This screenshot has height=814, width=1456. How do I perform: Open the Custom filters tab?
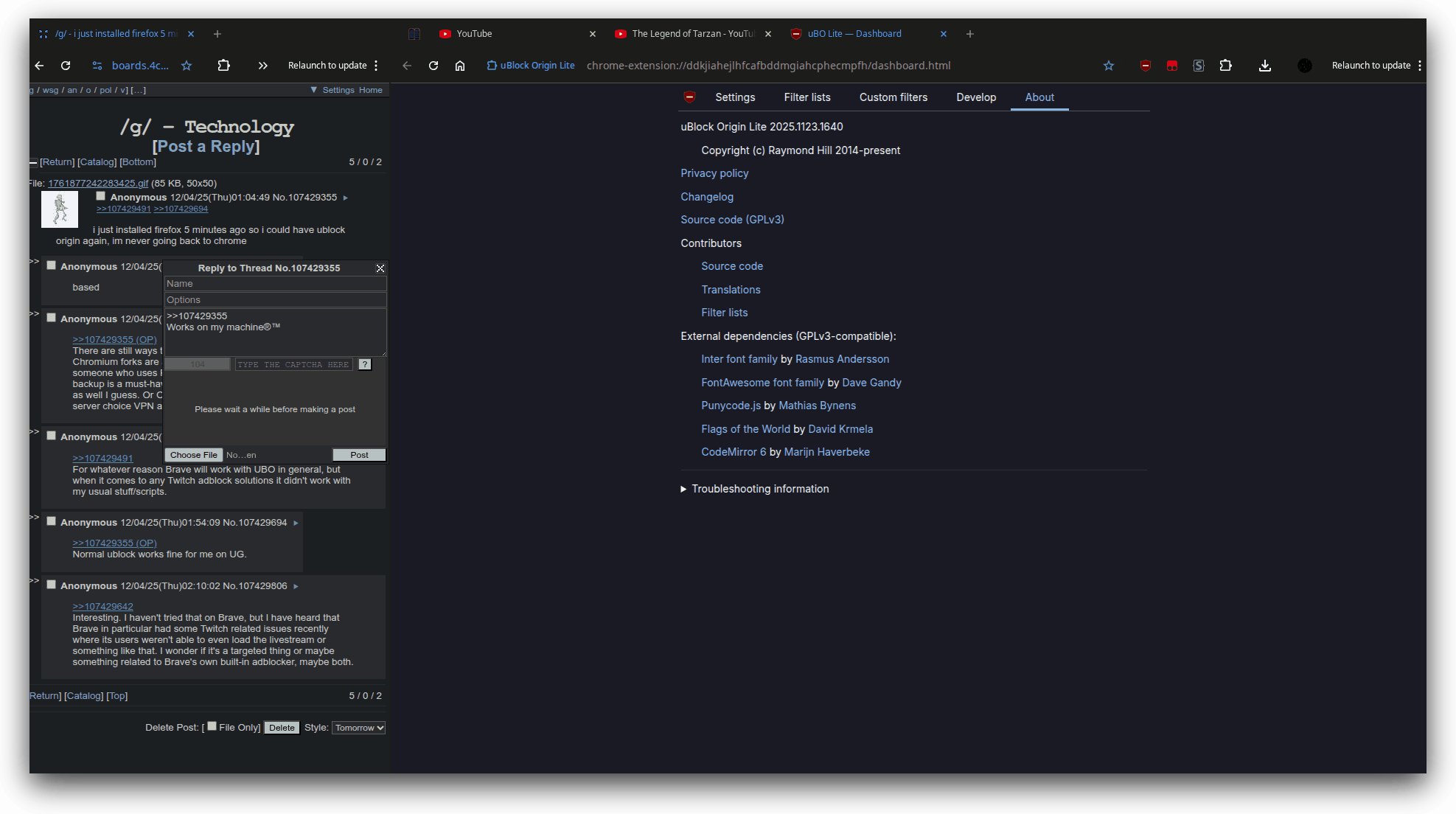coord(893,97)
